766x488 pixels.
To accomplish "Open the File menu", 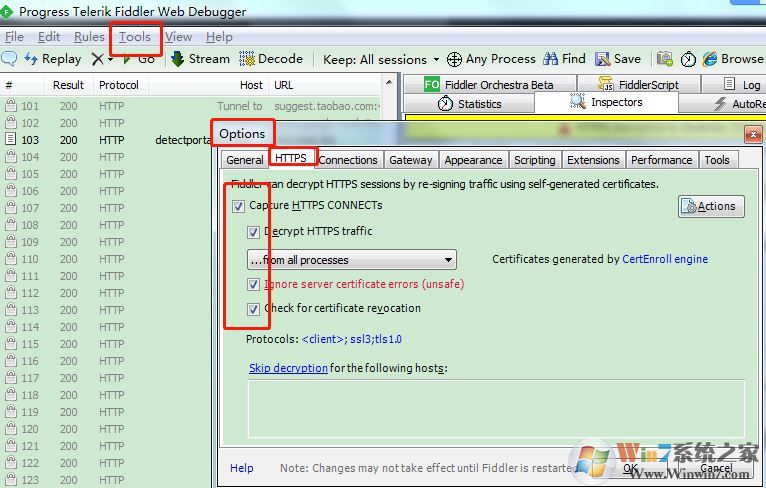I will coord(14,37).
